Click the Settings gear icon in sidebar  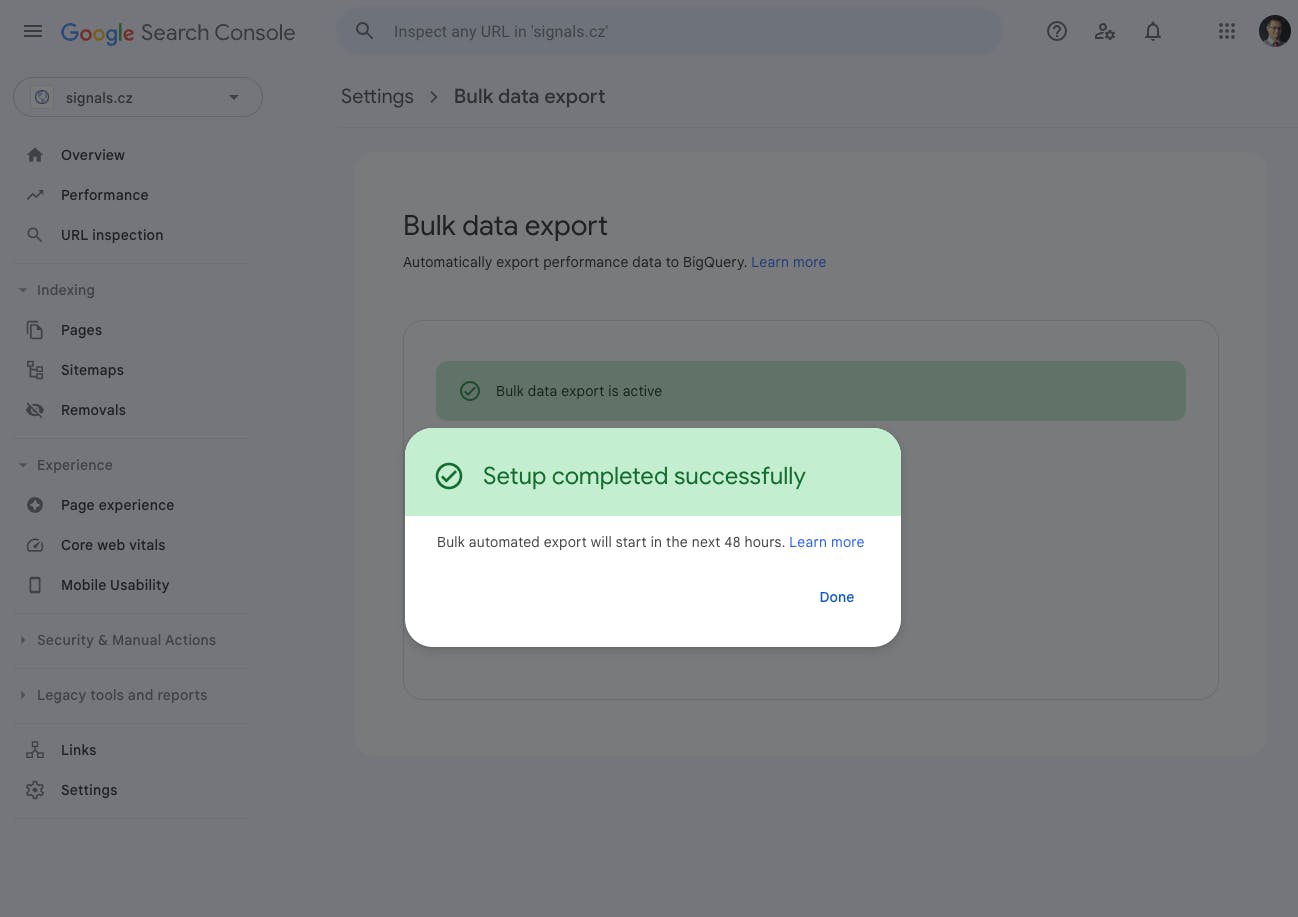click(35, 790)
